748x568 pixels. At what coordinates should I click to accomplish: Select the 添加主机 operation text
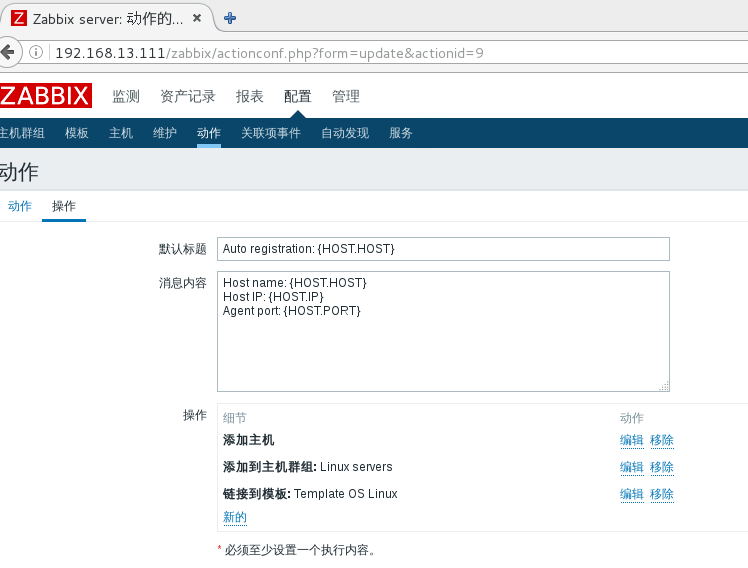pyautogui.click(x=249, y=440)
